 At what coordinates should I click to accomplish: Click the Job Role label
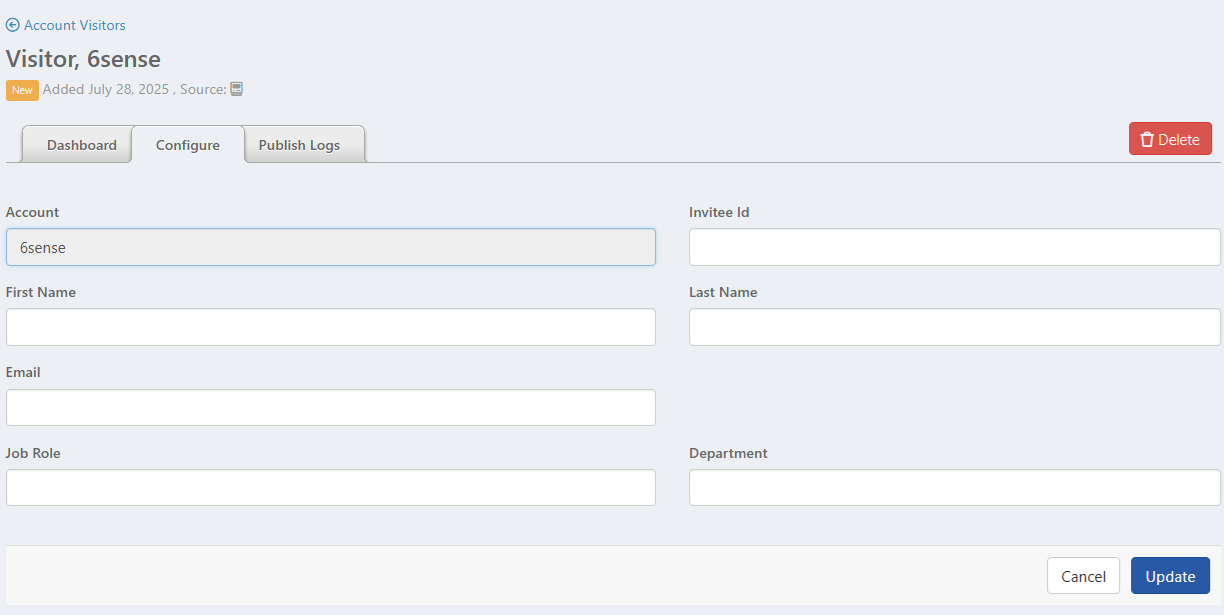(x=33, y=453)
